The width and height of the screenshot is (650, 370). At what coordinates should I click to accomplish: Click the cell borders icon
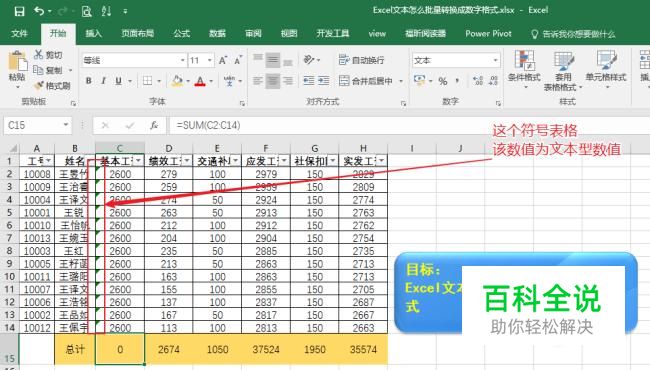[147, 81]
